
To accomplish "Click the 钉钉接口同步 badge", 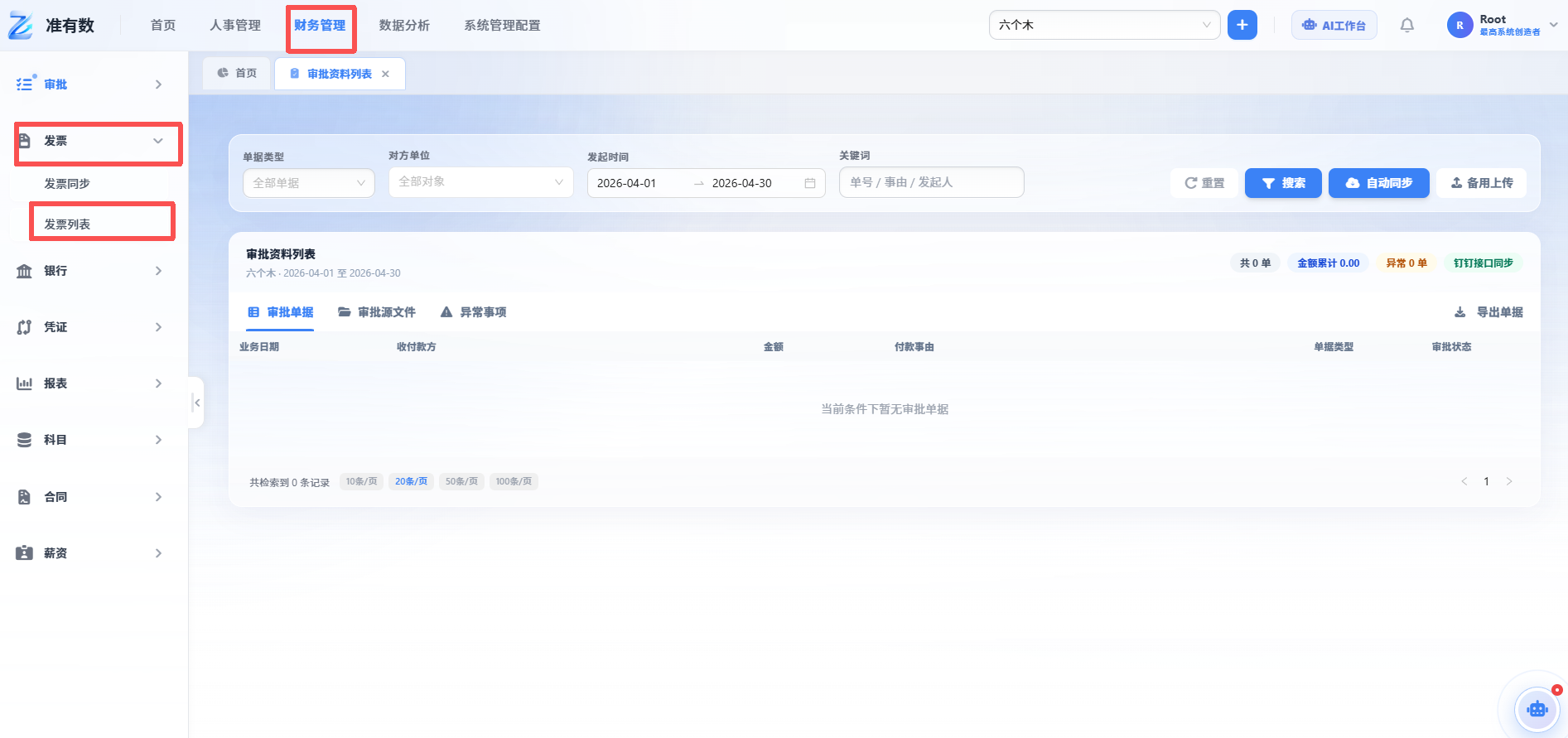I will [x=1483, y=263].
